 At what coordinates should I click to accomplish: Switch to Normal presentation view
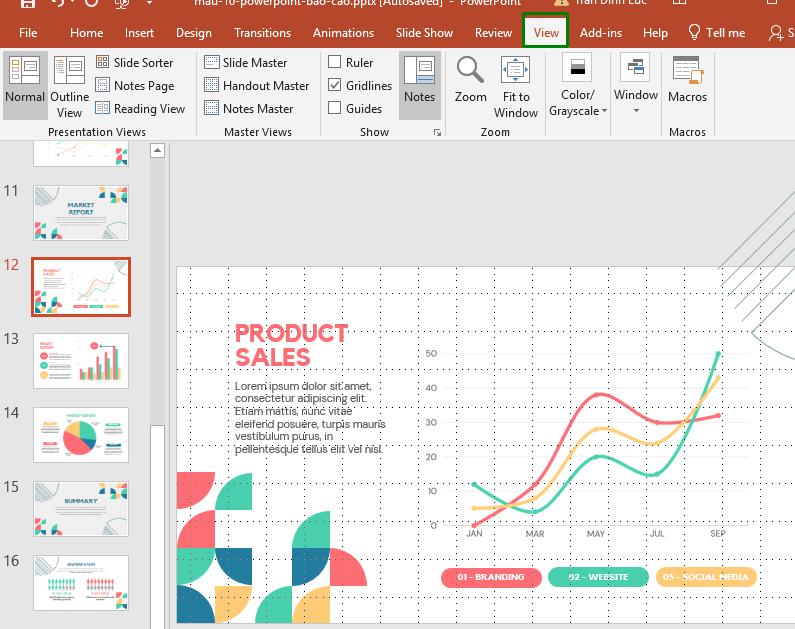click(25, 85)
